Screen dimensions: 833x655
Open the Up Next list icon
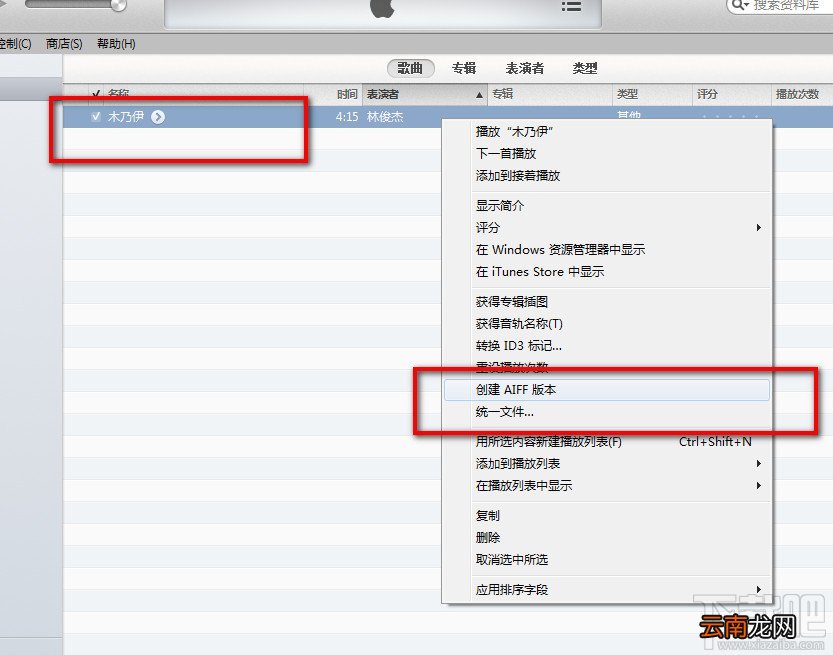click(571, 6)
